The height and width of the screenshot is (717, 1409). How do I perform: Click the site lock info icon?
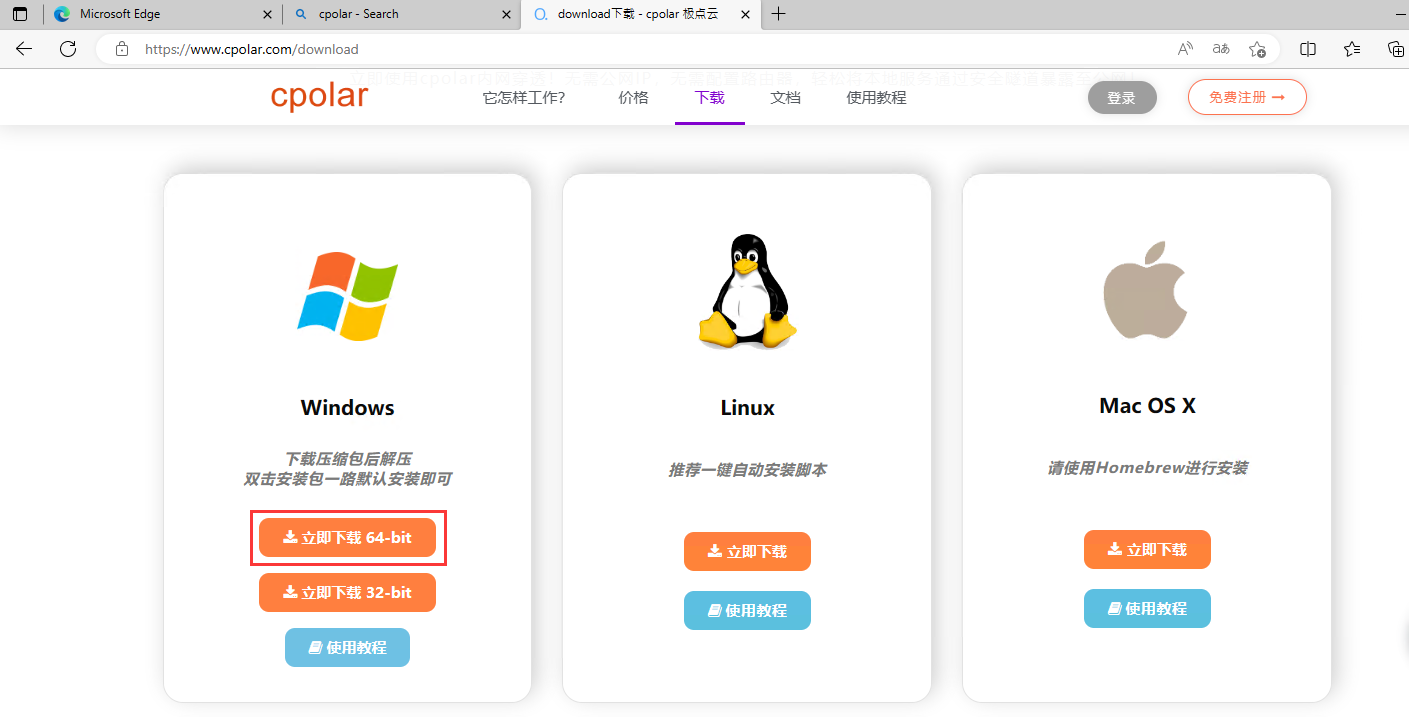[x=122, y=49]
